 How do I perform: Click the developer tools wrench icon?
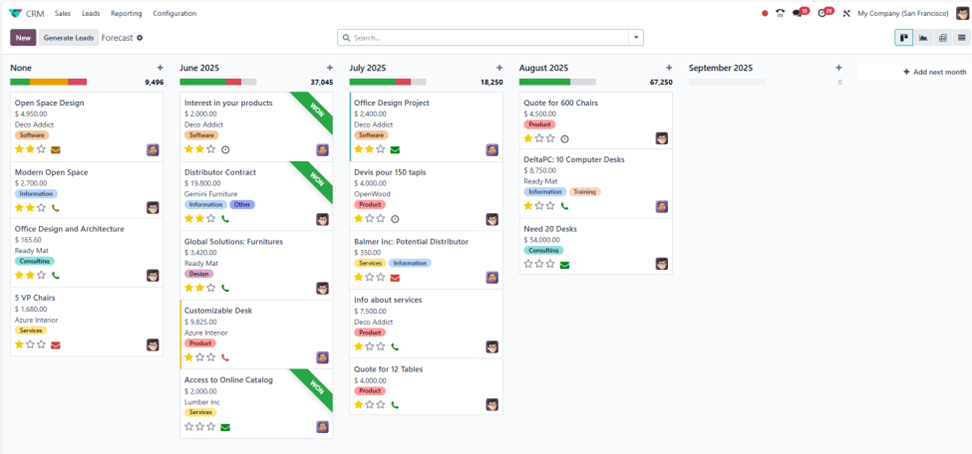click(x=846, y=13)
